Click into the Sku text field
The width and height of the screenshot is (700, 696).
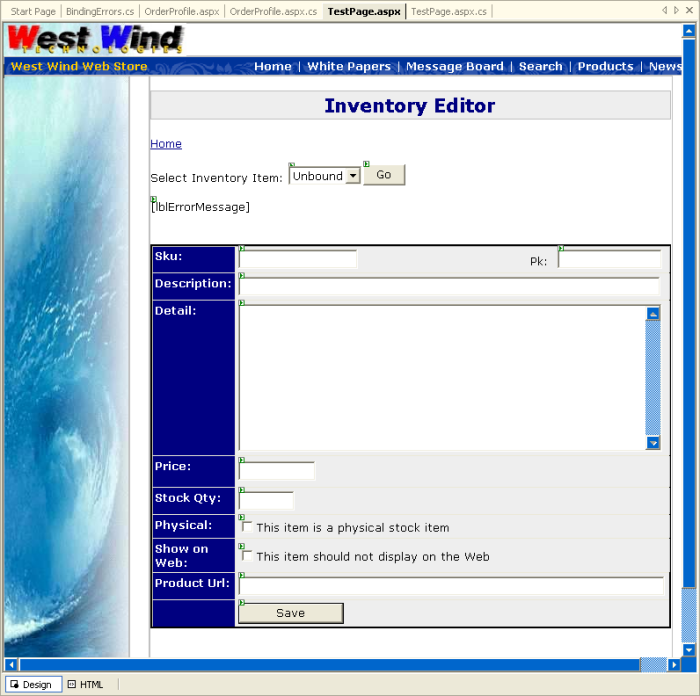point(298,260)
